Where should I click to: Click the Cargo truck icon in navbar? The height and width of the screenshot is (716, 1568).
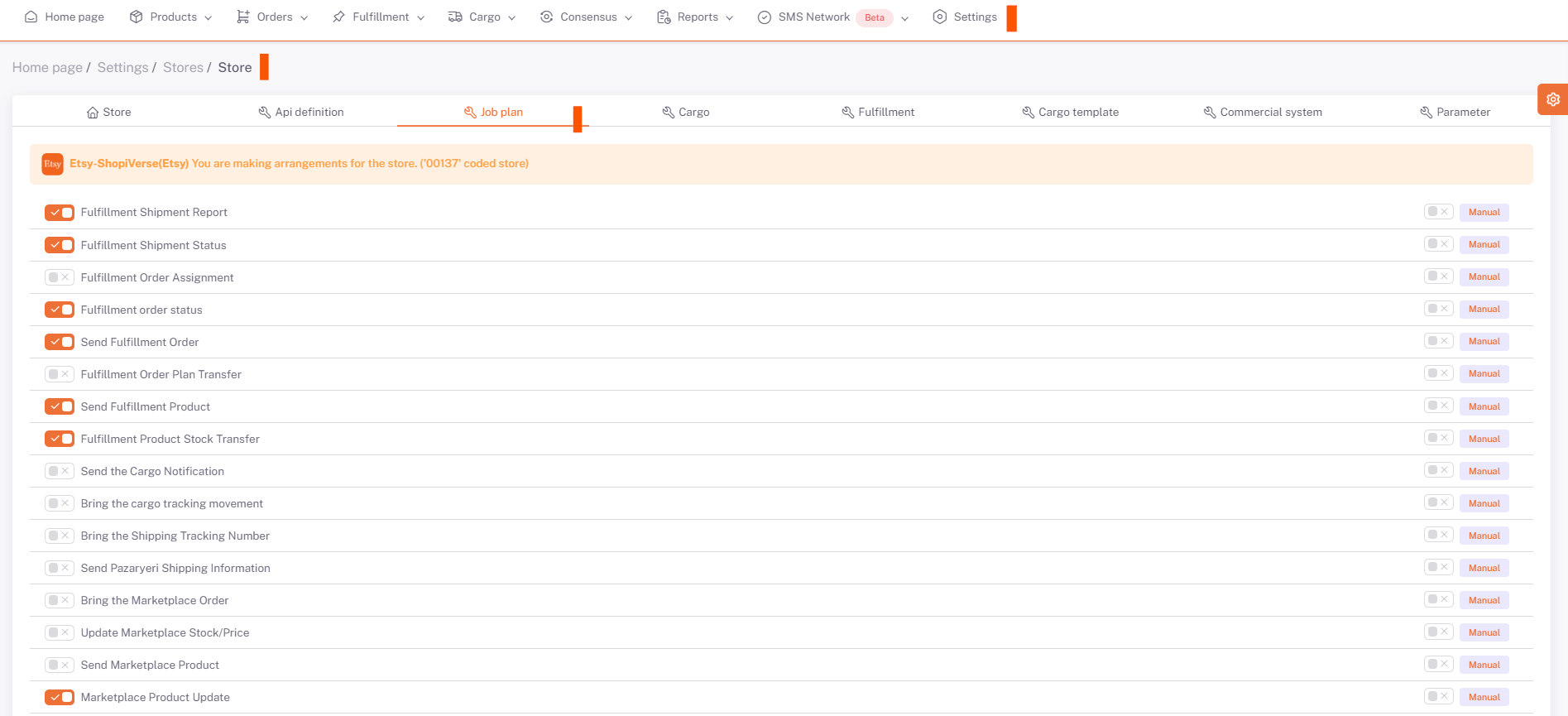455,17
